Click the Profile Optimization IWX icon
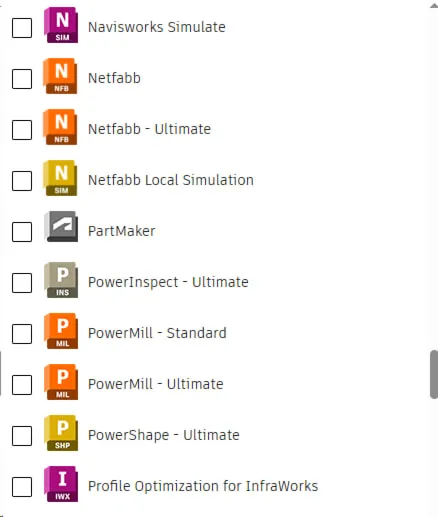The width and height of the screenshot is (438, 517). pyautogui.click(x=61, y=484)
